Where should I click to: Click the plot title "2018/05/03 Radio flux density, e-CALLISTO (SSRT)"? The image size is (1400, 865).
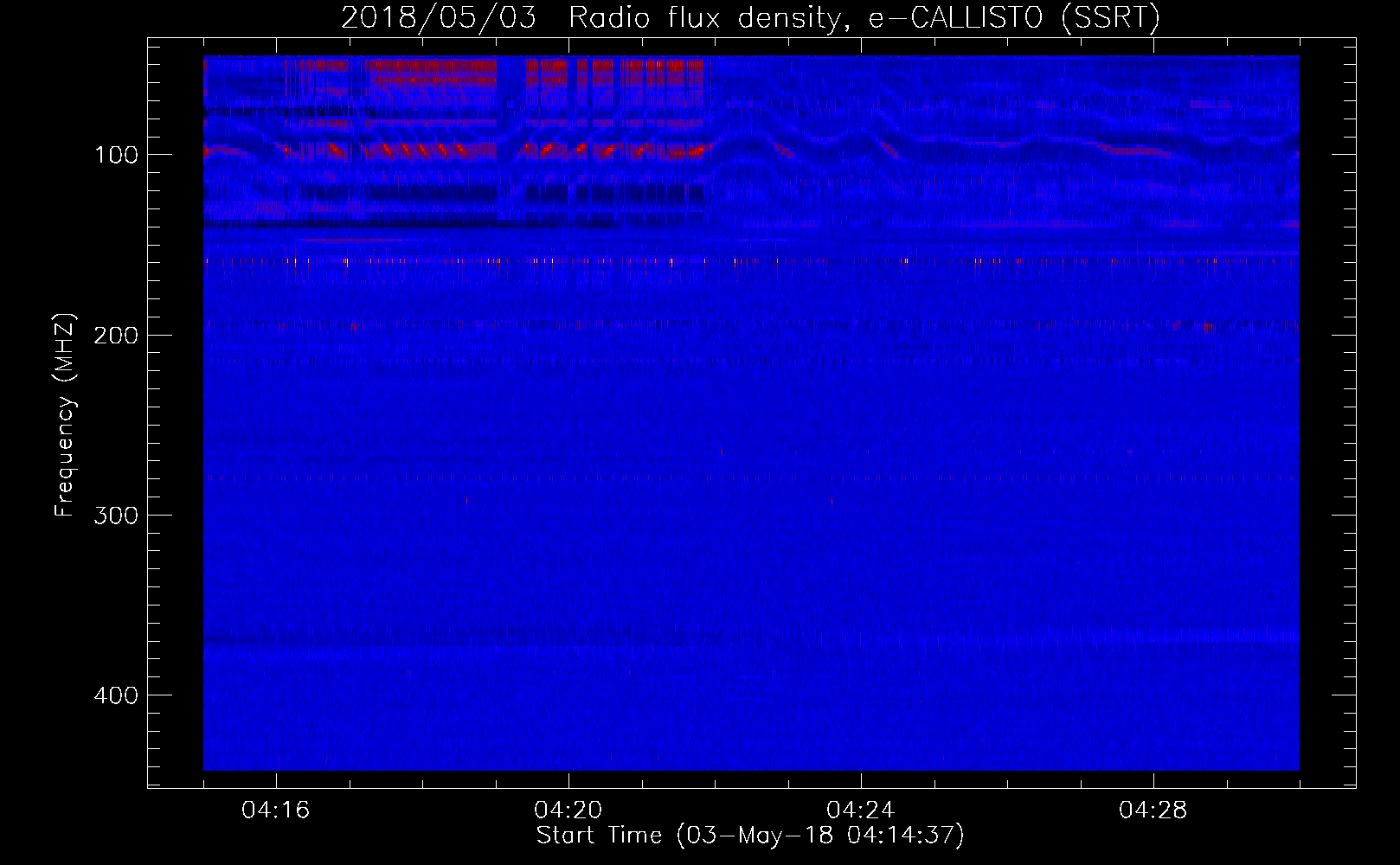pyautogui.click(x=750, y=18)
